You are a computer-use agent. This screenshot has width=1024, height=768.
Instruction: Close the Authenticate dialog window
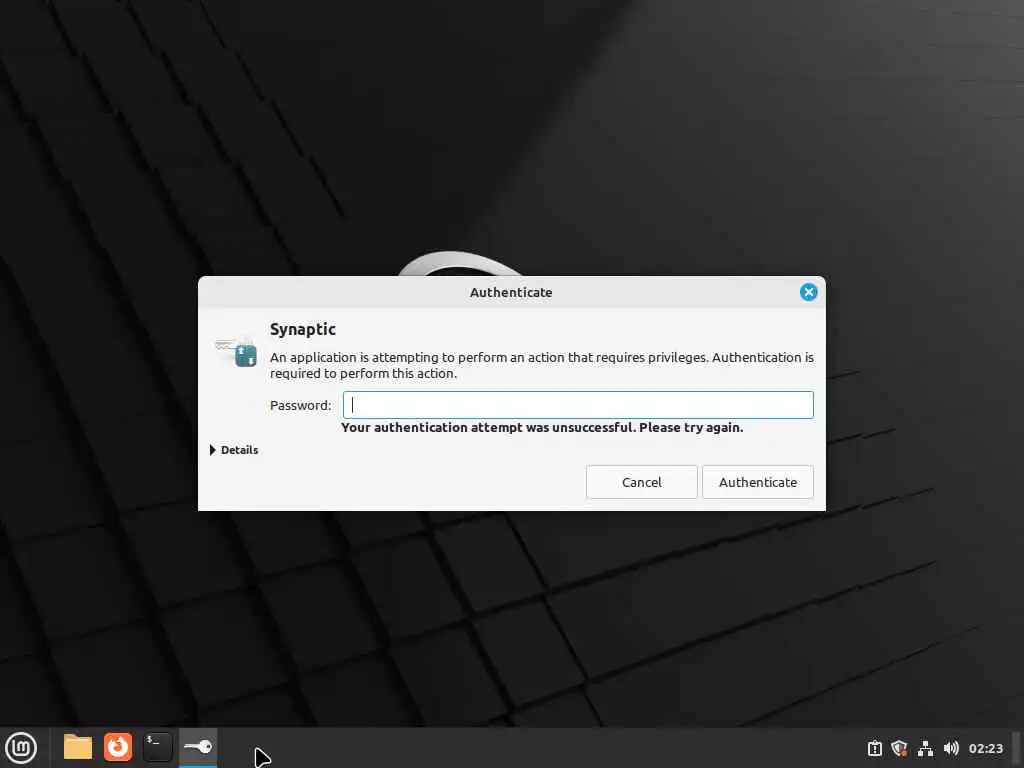[x=808, y=292]
